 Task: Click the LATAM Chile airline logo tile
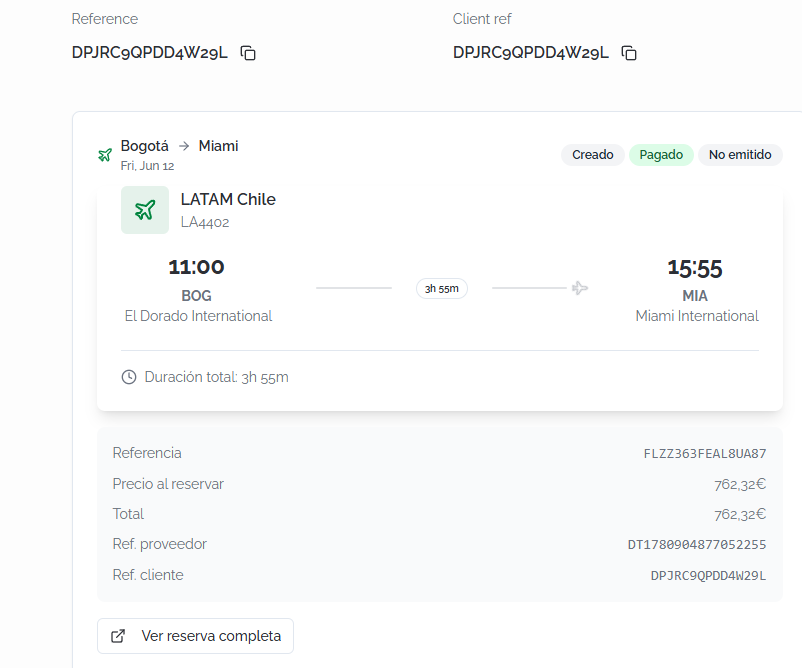[145, 210]
